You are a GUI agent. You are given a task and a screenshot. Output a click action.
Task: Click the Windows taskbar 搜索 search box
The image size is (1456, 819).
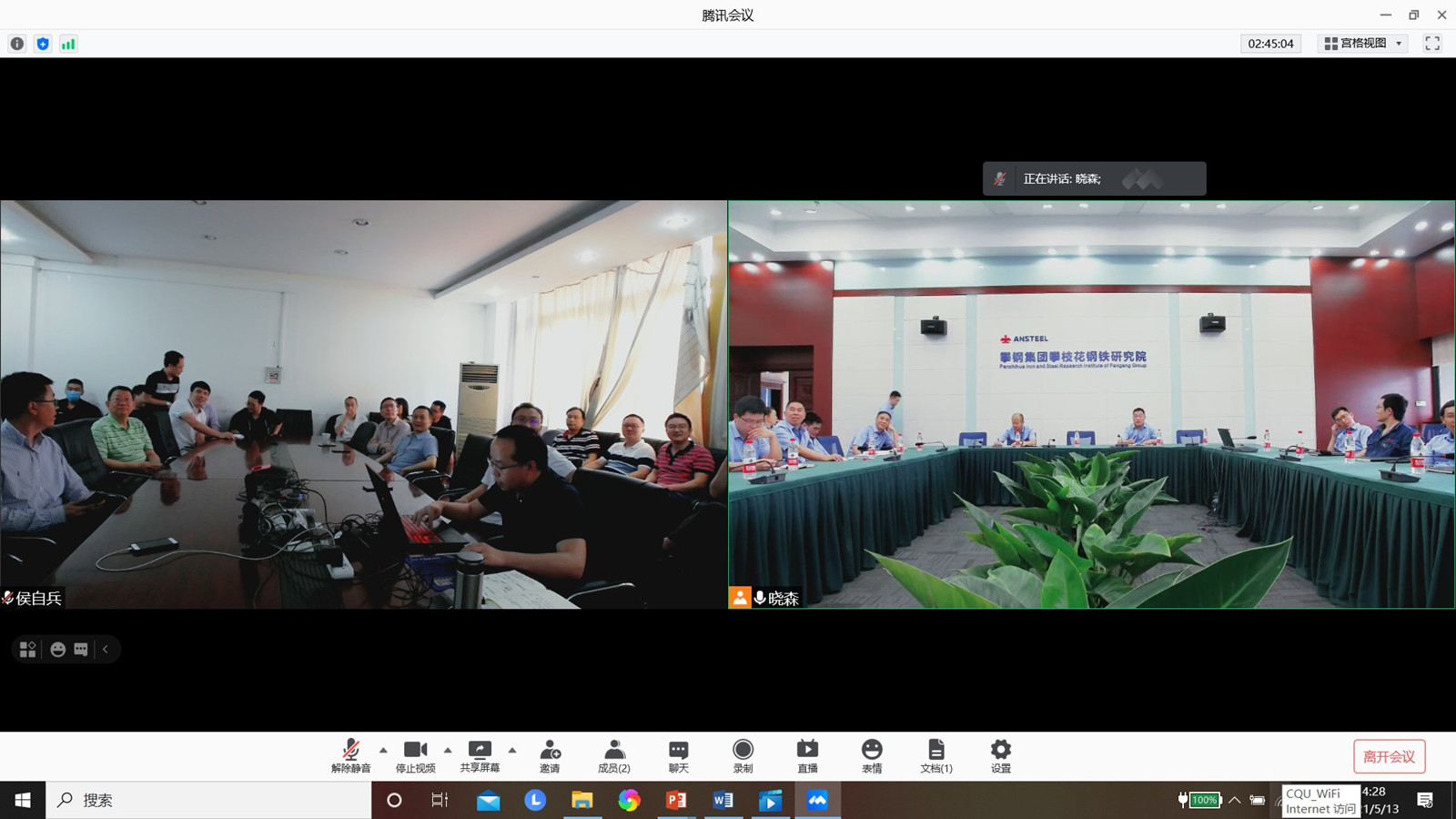[209, 800]
